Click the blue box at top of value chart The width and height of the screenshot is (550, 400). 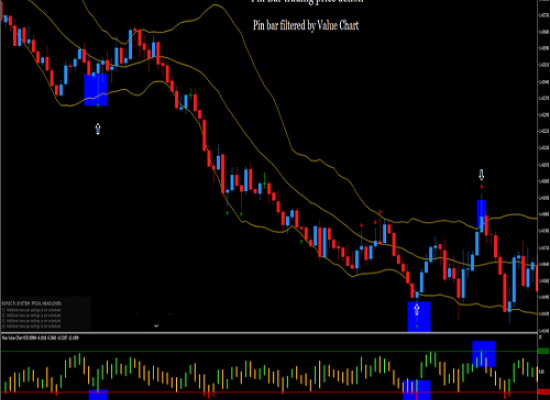[484, 354]
